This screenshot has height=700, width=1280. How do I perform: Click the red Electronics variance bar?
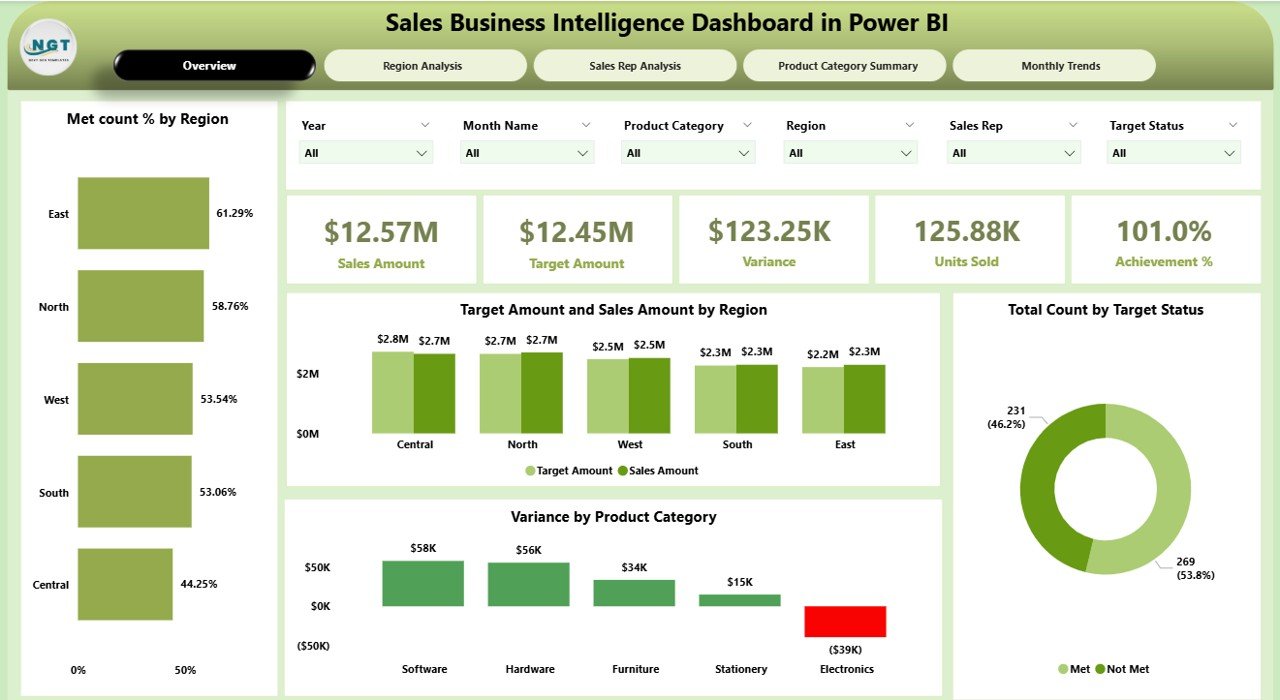click(x=845, y=622)
